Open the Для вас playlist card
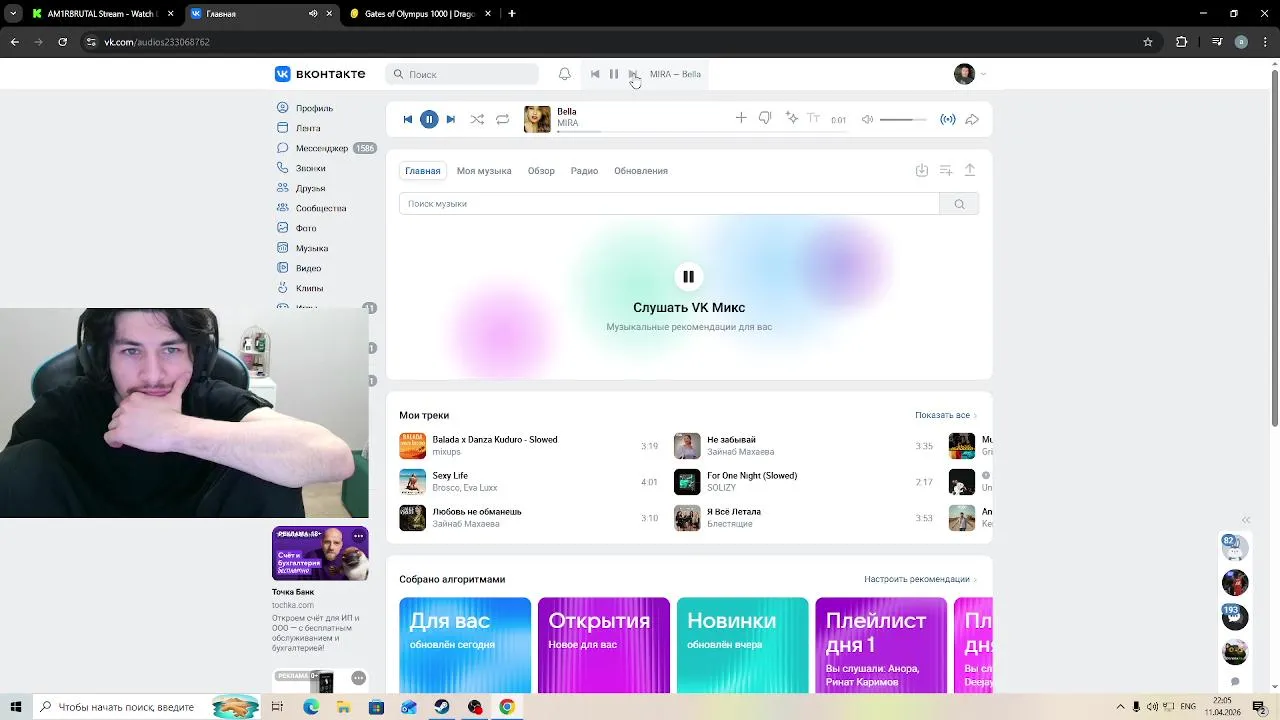The height and width of the screenshot is (720, 1280). 465,645
